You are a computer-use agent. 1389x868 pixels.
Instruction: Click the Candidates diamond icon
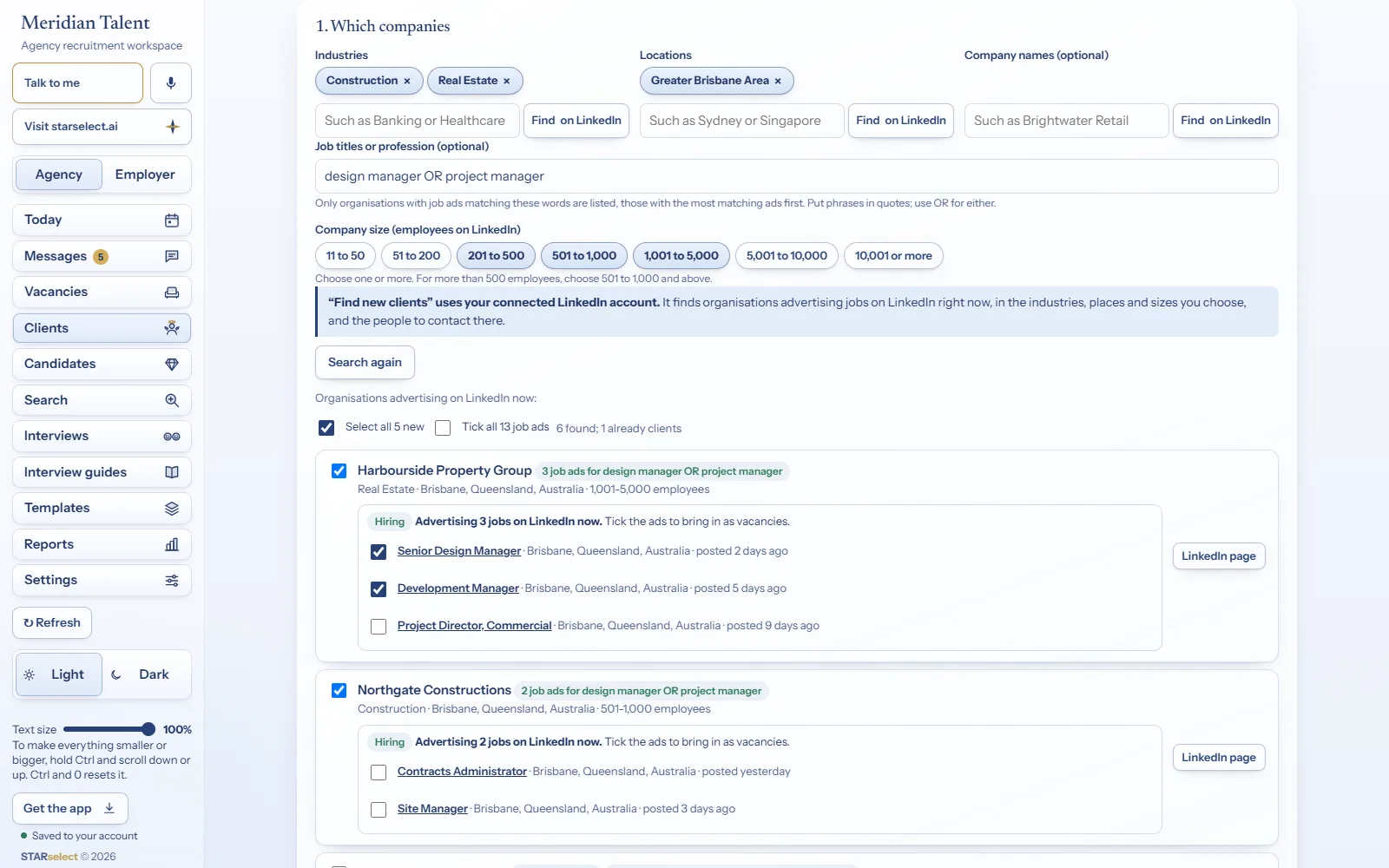[172, 365]
